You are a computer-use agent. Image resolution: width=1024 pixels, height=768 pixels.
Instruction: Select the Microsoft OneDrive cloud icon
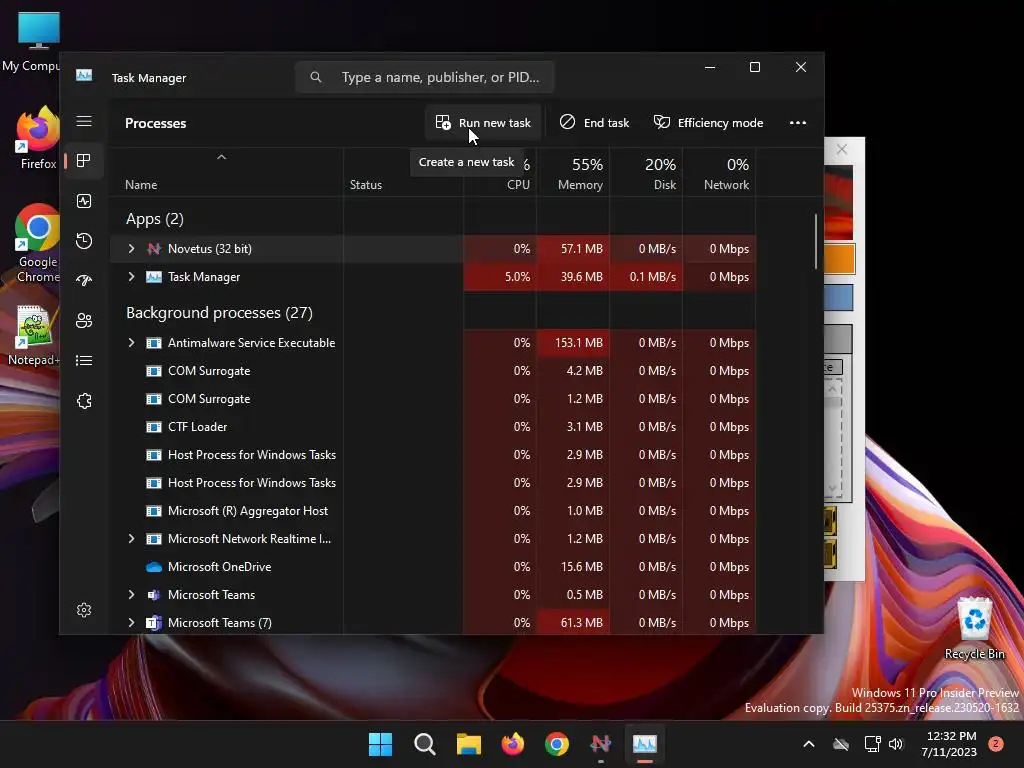[x=154, y=567]
